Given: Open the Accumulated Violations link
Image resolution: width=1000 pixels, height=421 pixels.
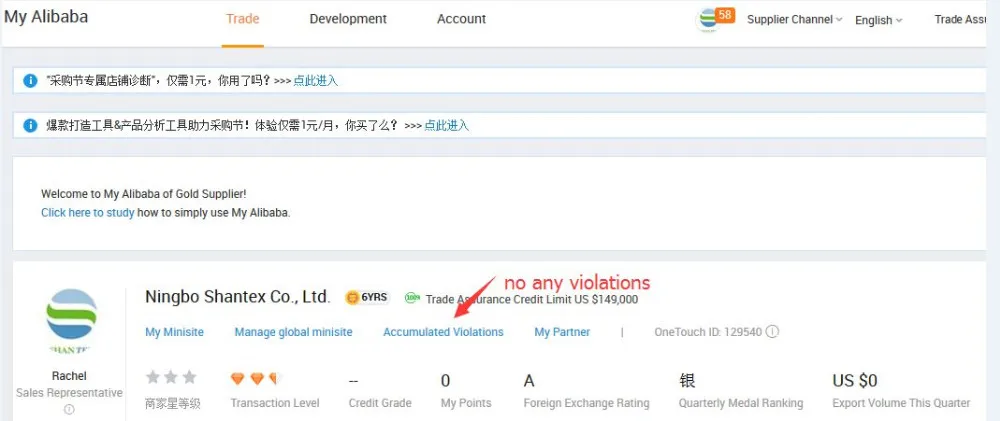Looking at the screenshot, I should [443, 332].
